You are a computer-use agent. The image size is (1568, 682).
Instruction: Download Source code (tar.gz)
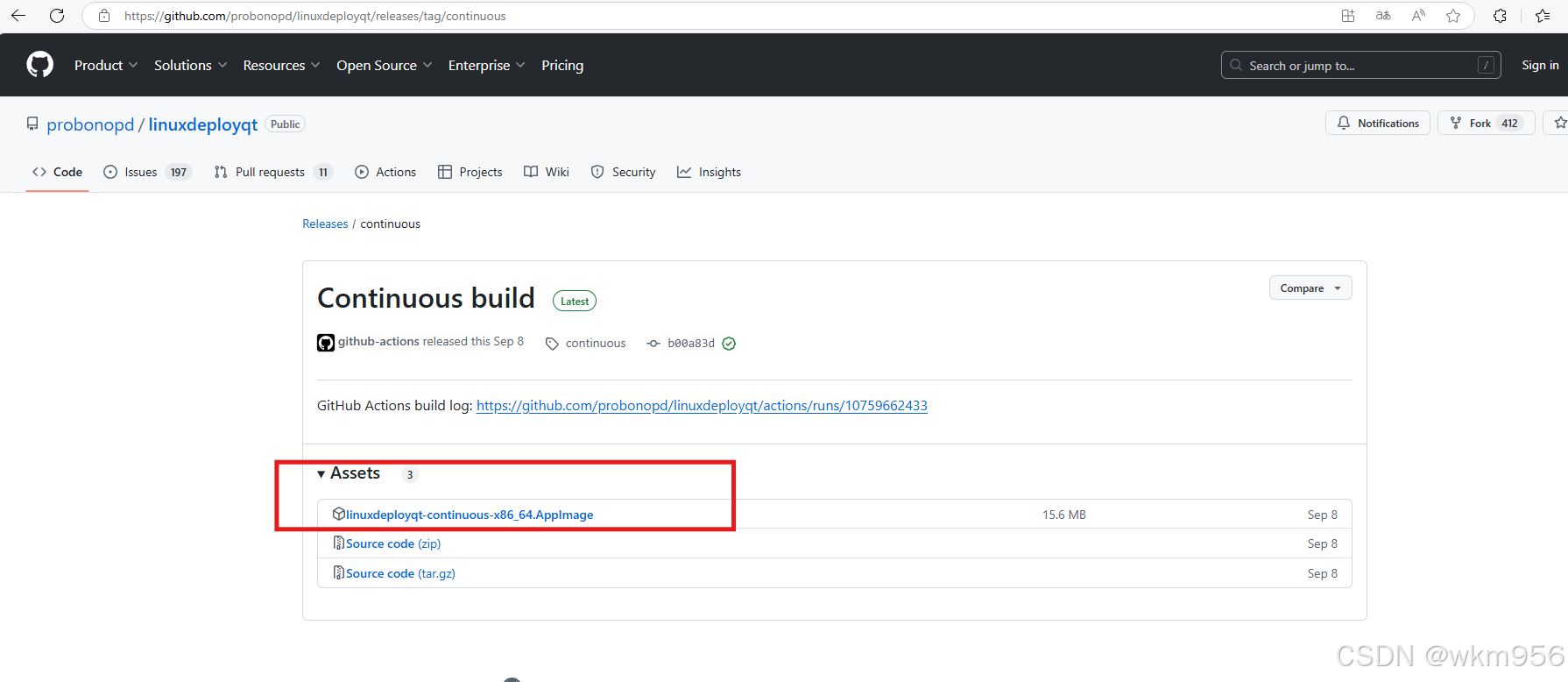pyautogui.click(x=400, y=573)
